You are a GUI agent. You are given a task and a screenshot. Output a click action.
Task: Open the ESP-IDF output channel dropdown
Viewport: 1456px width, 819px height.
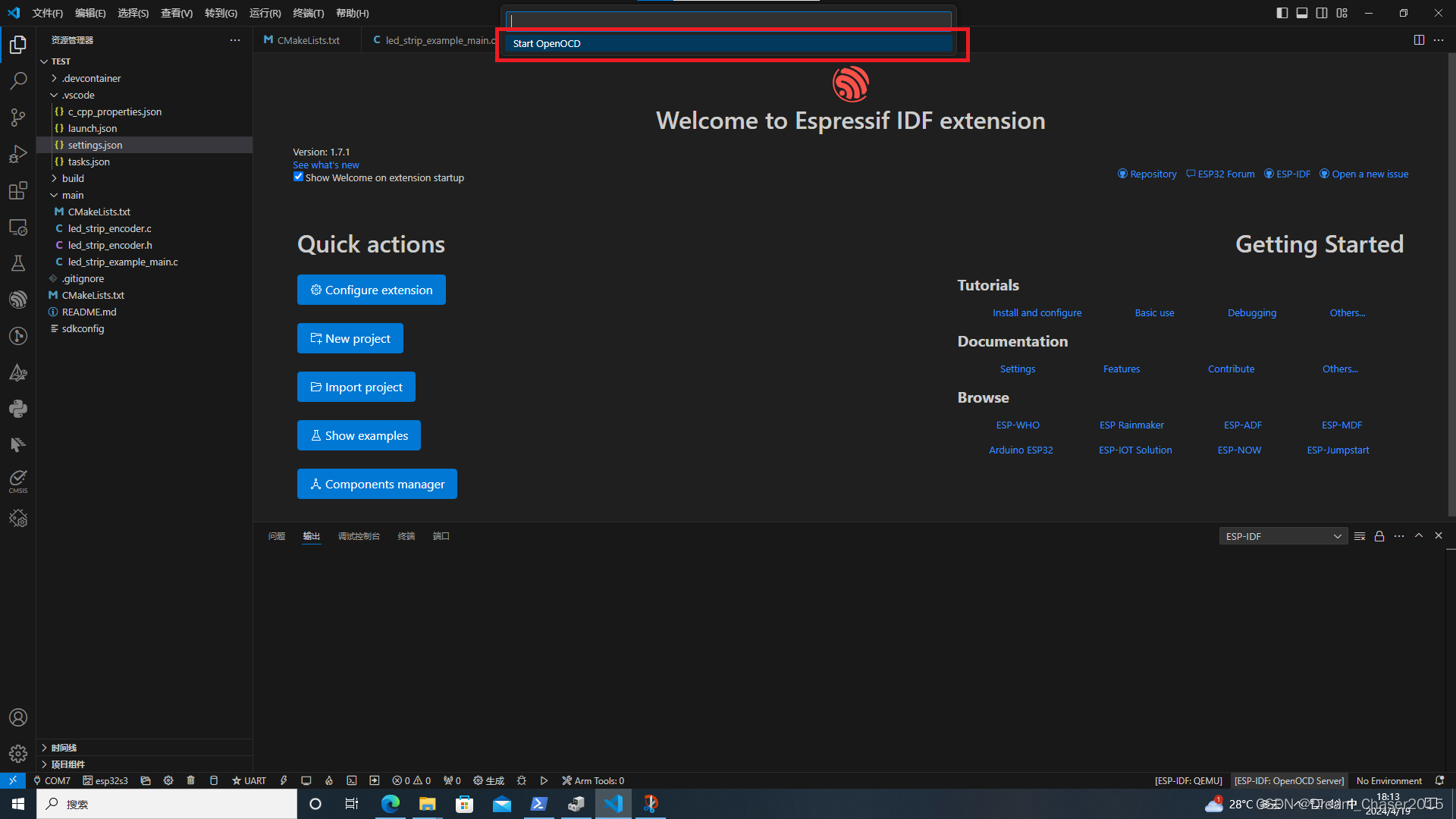click(x=1283, y=536)
